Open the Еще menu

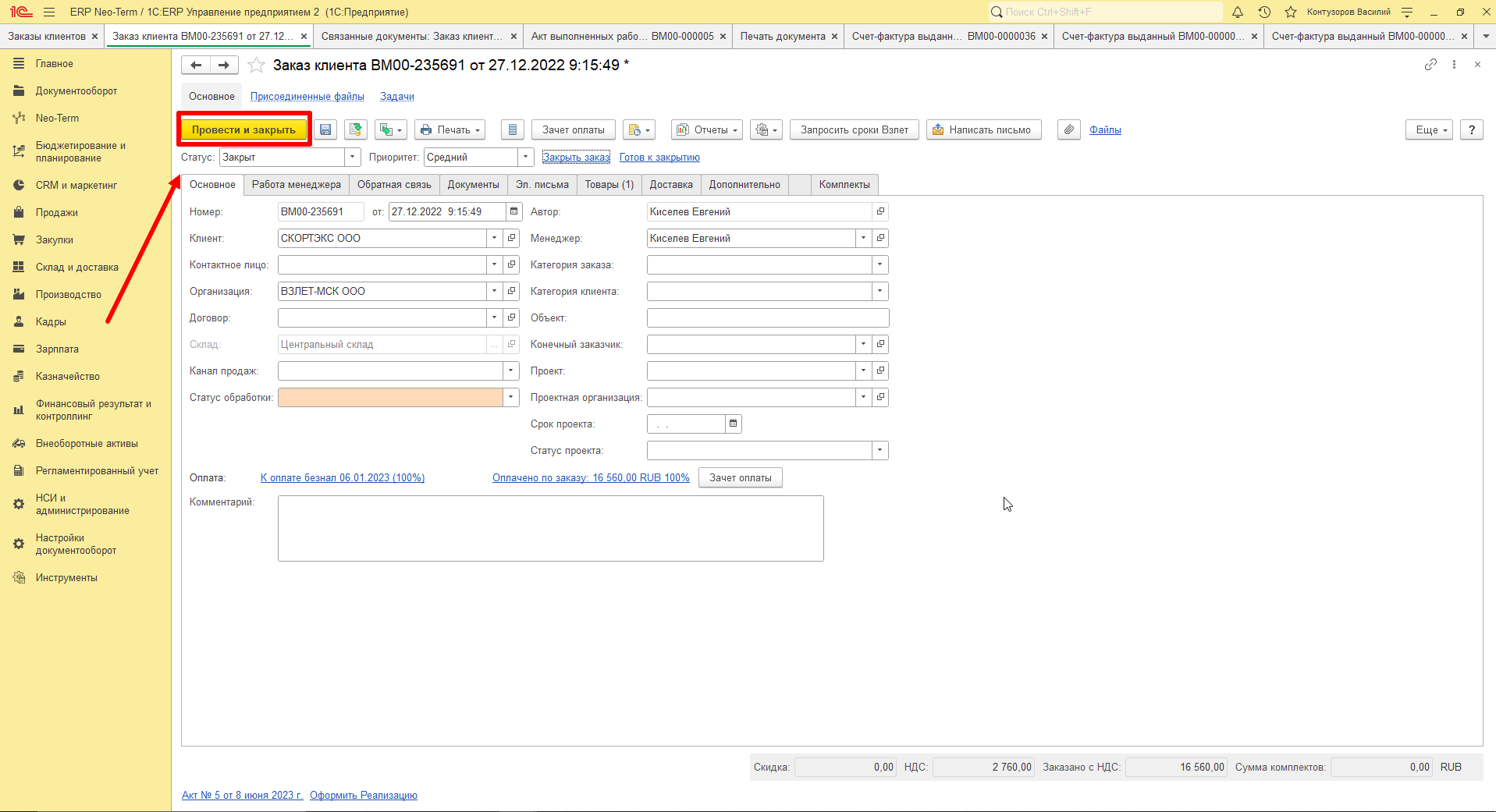(x=1430, y=130)
